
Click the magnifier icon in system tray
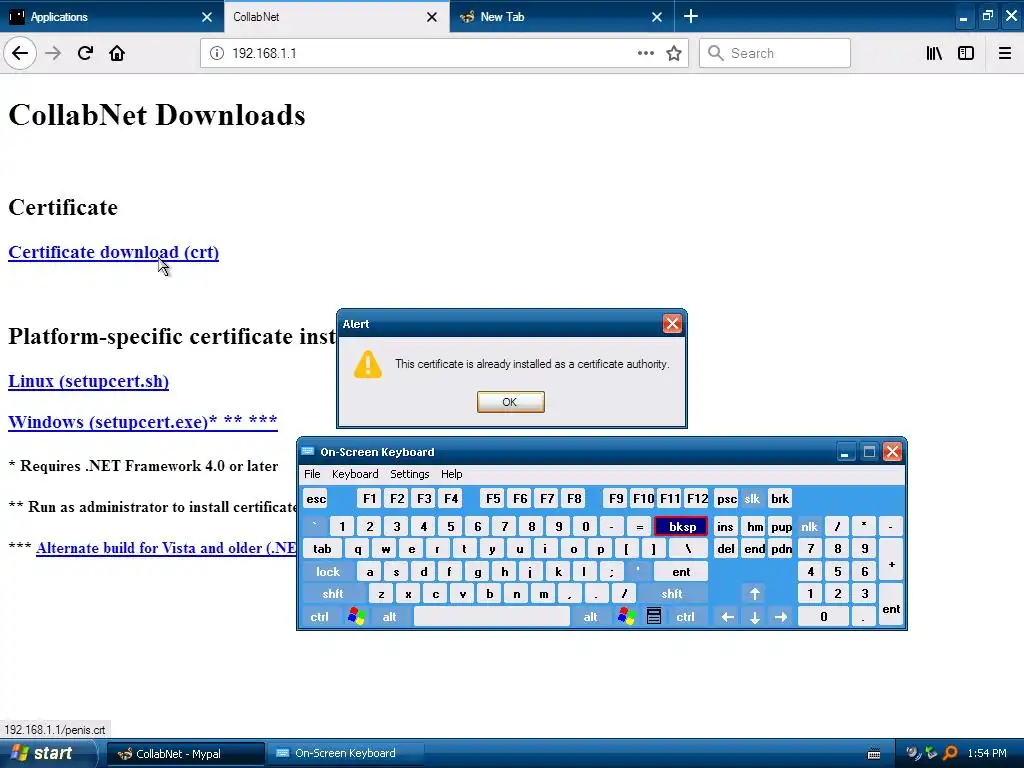(x=951, y=753)
